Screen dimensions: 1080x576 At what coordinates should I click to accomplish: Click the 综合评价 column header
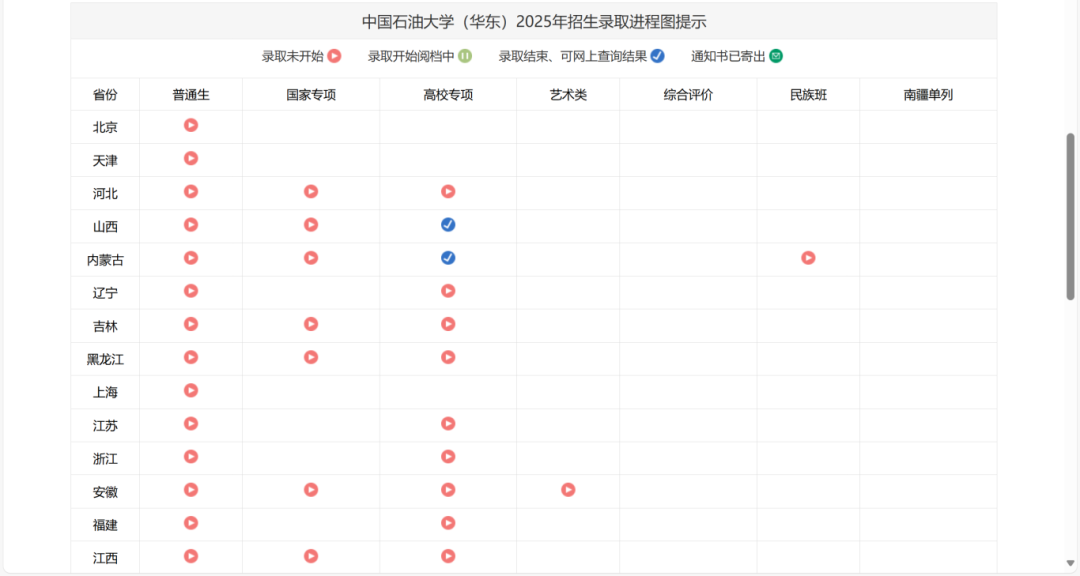pos(688,93)
